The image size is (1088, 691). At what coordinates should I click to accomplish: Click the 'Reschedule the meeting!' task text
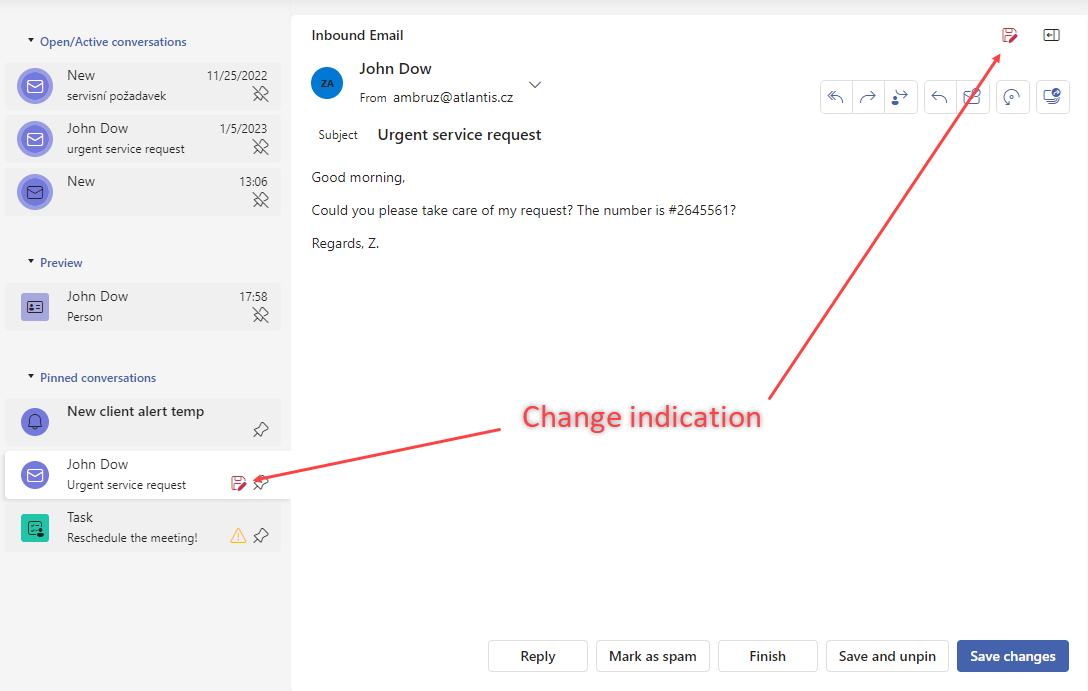pyautogui.click(x=133, y=538)
